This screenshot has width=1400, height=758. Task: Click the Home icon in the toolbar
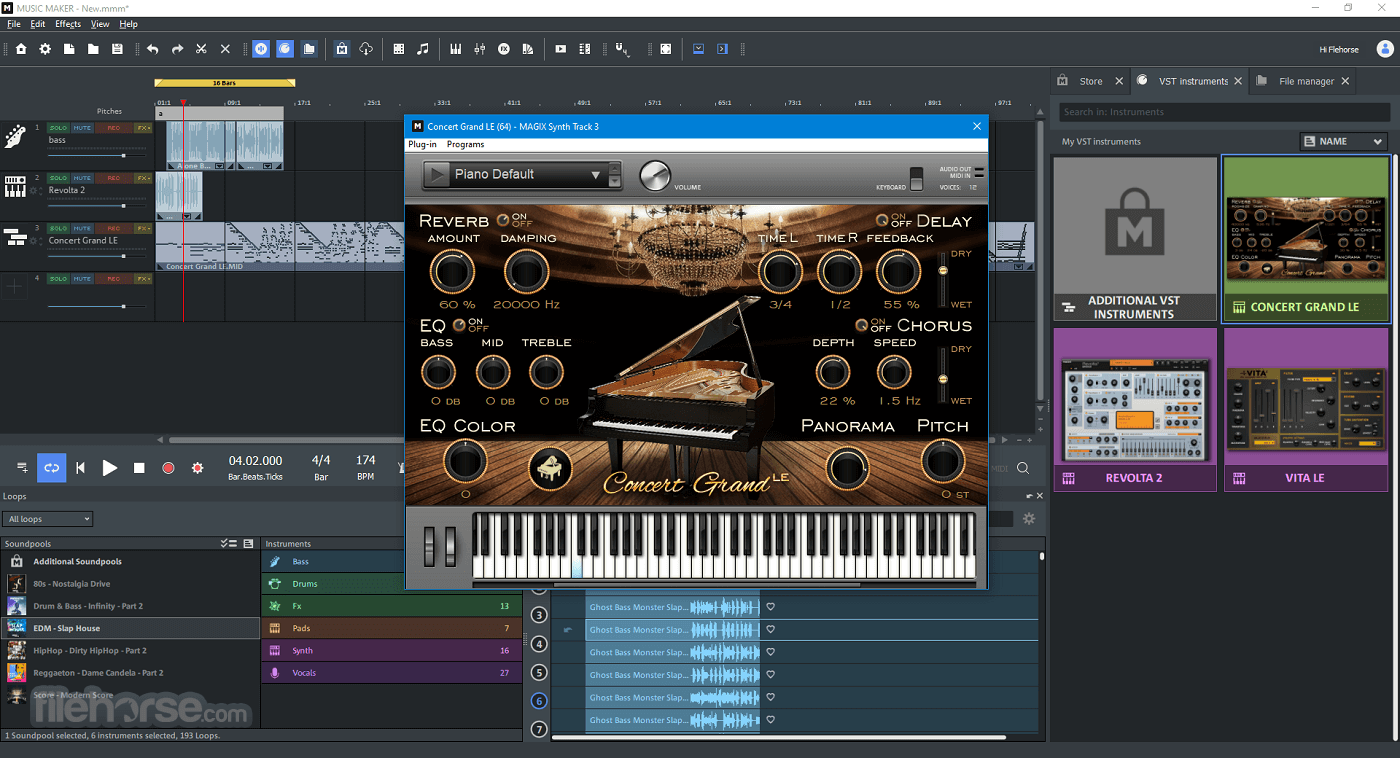click(21, 49)
